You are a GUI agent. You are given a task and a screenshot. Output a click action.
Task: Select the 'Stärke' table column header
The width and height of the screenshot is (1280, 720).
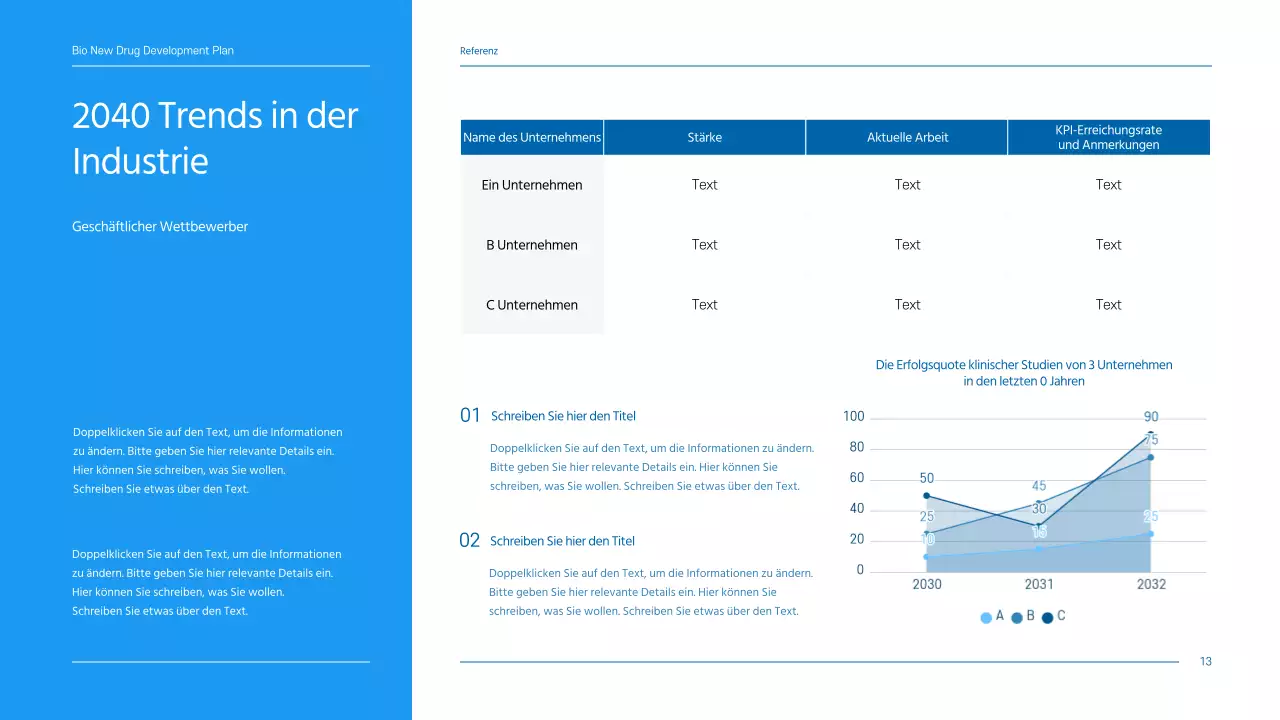[x=704, y=137]
